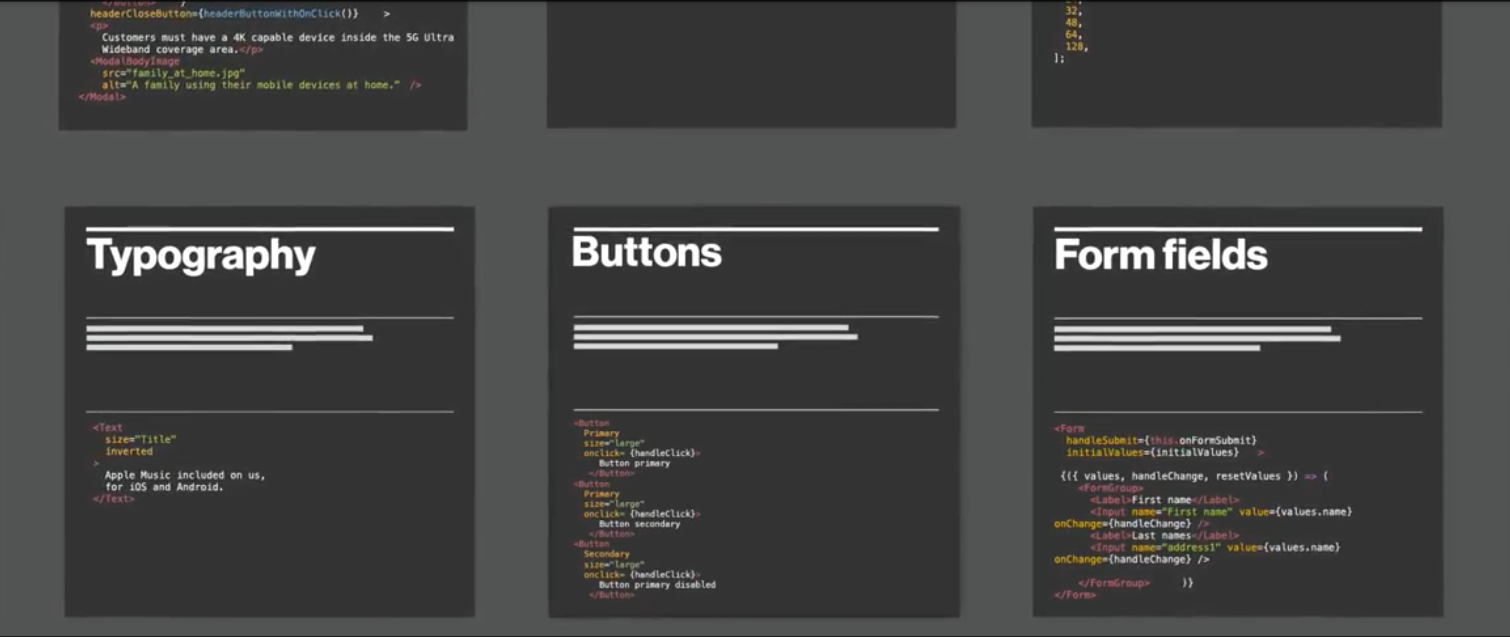The image size is (1510, 637).
Task: Click "Customers must have a 4K capable device" line
Action: pyautogui.click(x=278, y=38)
